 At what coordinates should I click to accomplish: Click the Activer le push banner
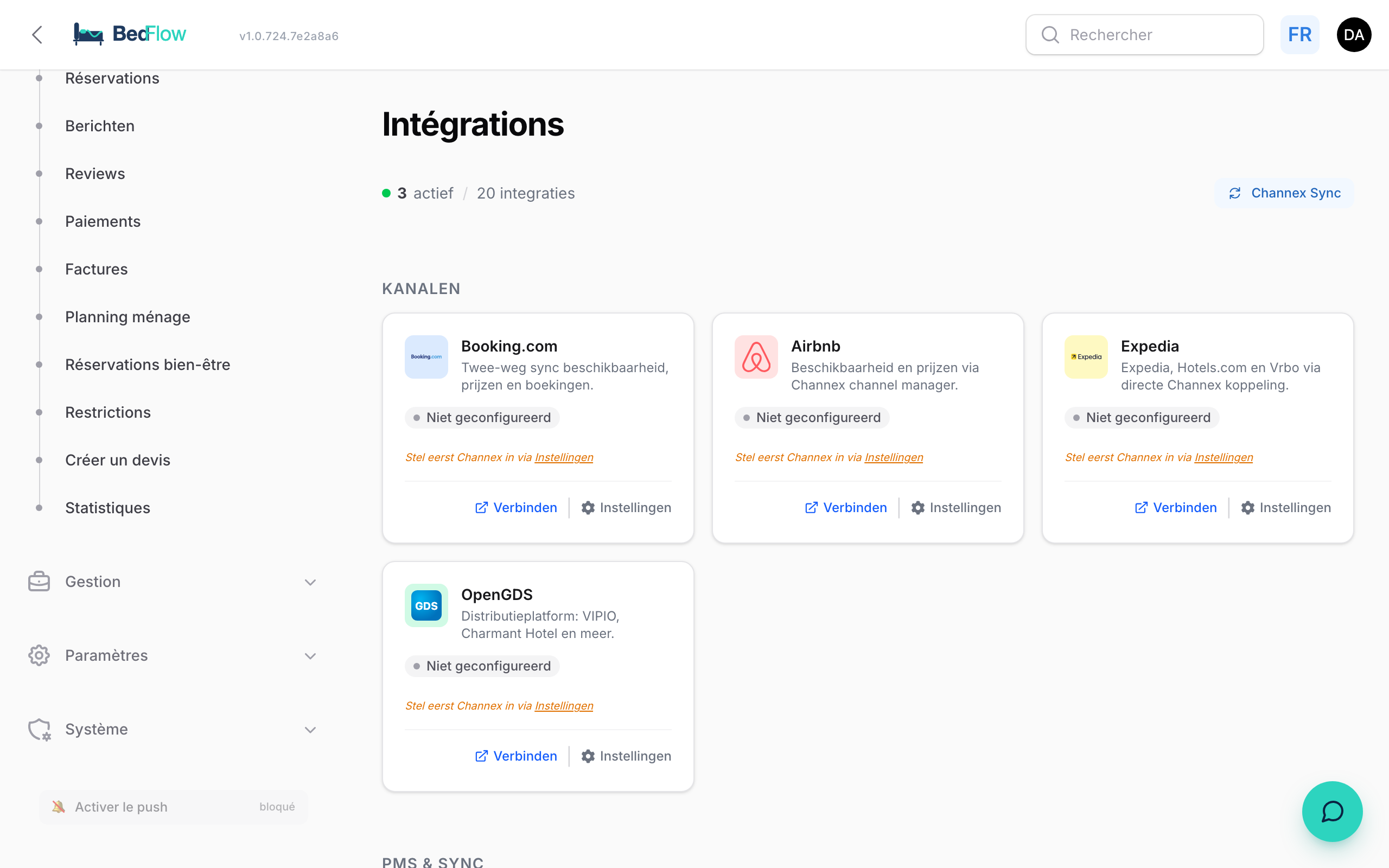[x=173, y=807]
